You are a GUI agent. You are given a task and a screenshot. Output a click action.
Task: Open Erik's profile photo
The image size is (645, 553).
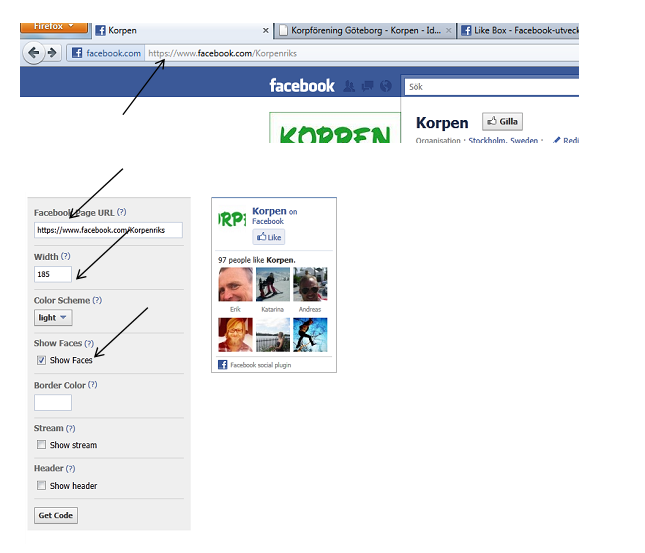pos(235,284)
